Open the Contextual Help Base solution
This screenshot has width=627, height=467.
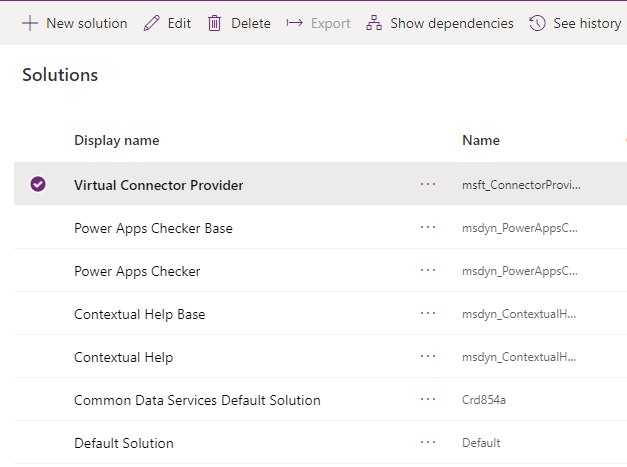tap(139, 314)
